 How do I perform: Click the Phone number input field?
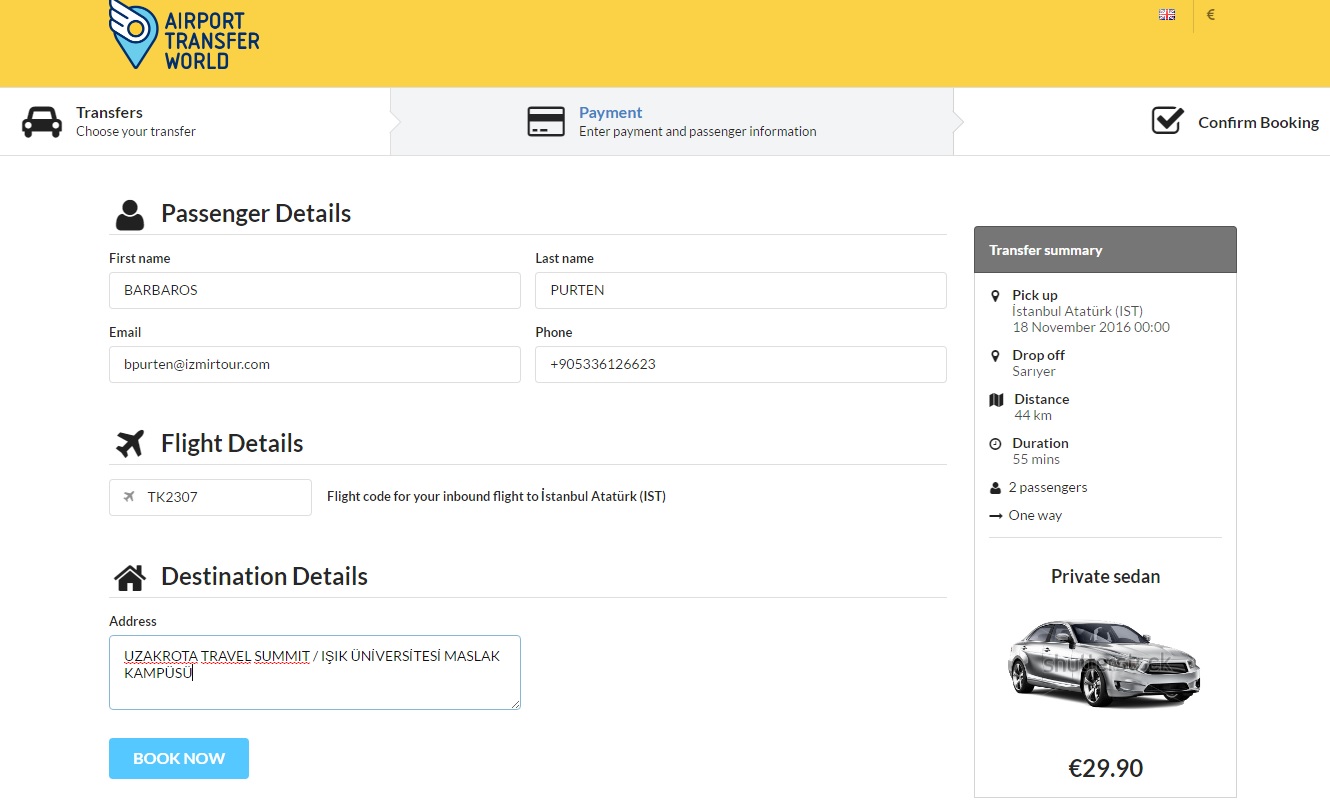(x=740, y=365)
